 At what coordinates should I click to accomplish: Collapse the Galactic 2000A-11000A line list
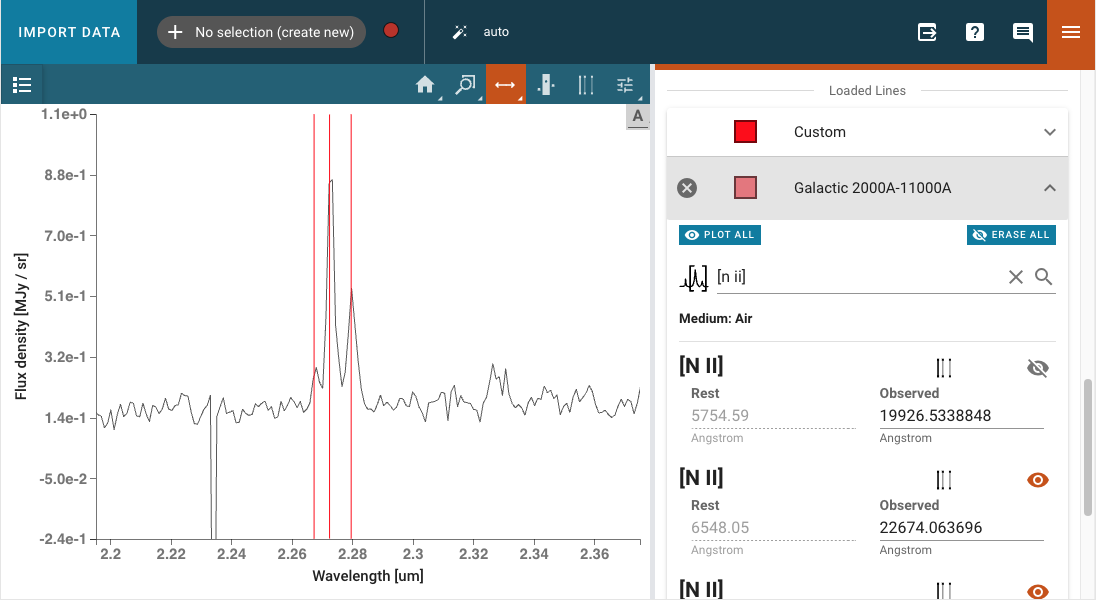coord(1049,188)
